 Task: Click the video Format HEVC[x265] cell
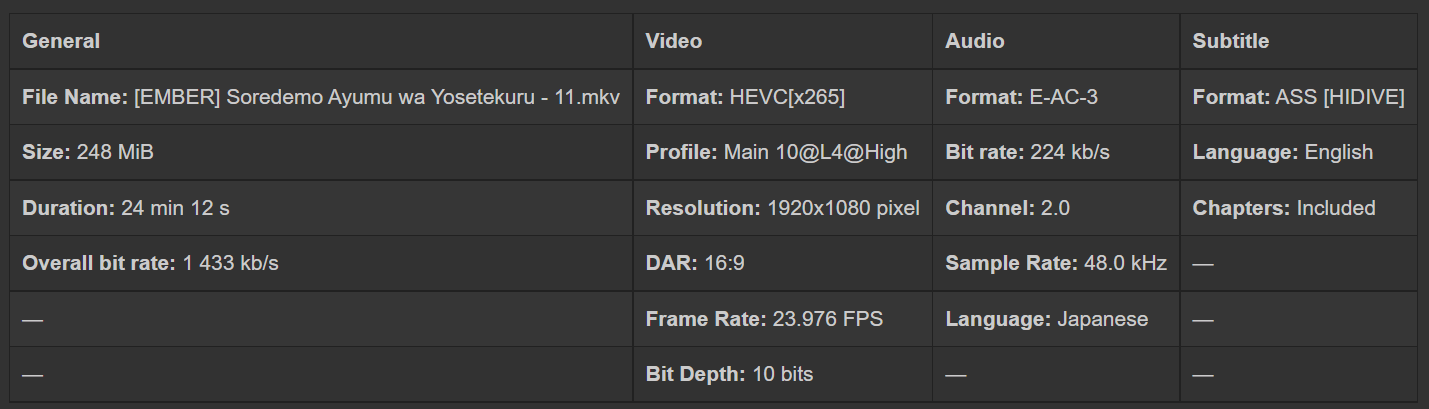(x=745, y=97)
